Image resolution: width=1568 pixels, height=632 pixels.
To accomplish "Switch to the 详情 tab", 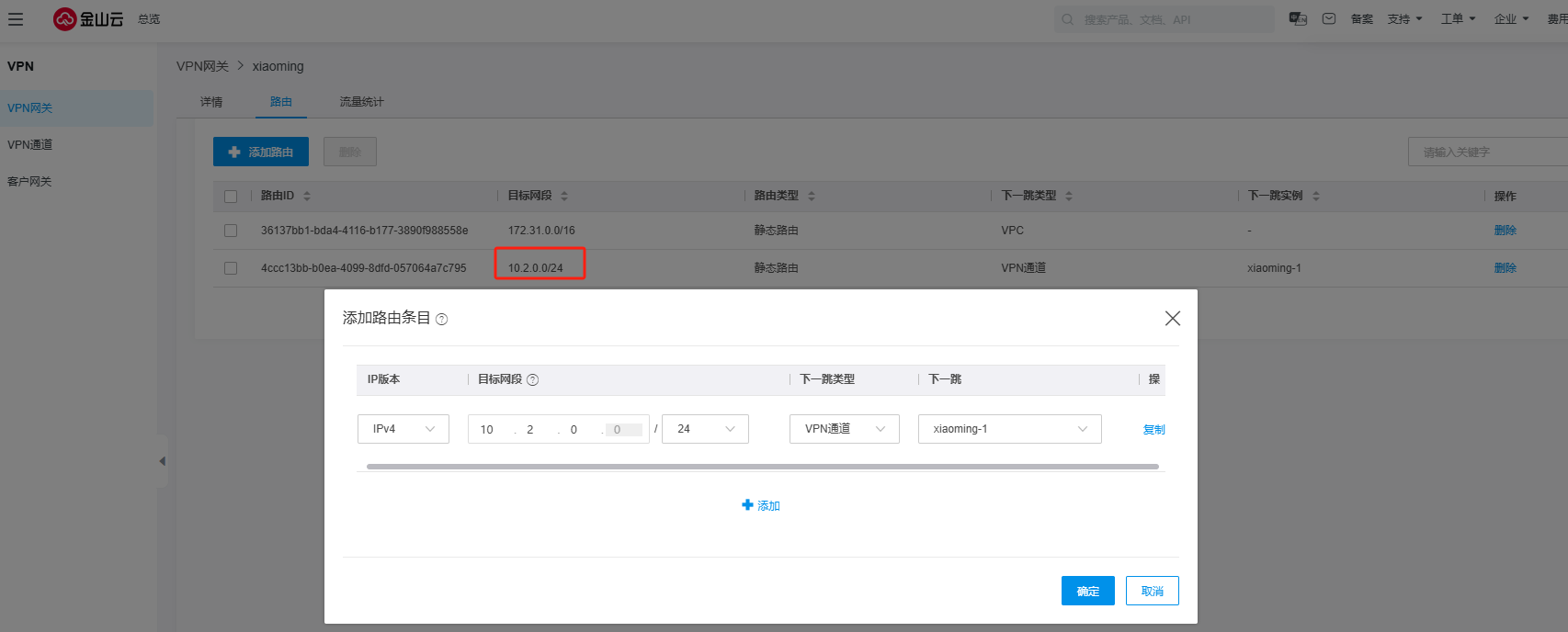I will point(211,102).
